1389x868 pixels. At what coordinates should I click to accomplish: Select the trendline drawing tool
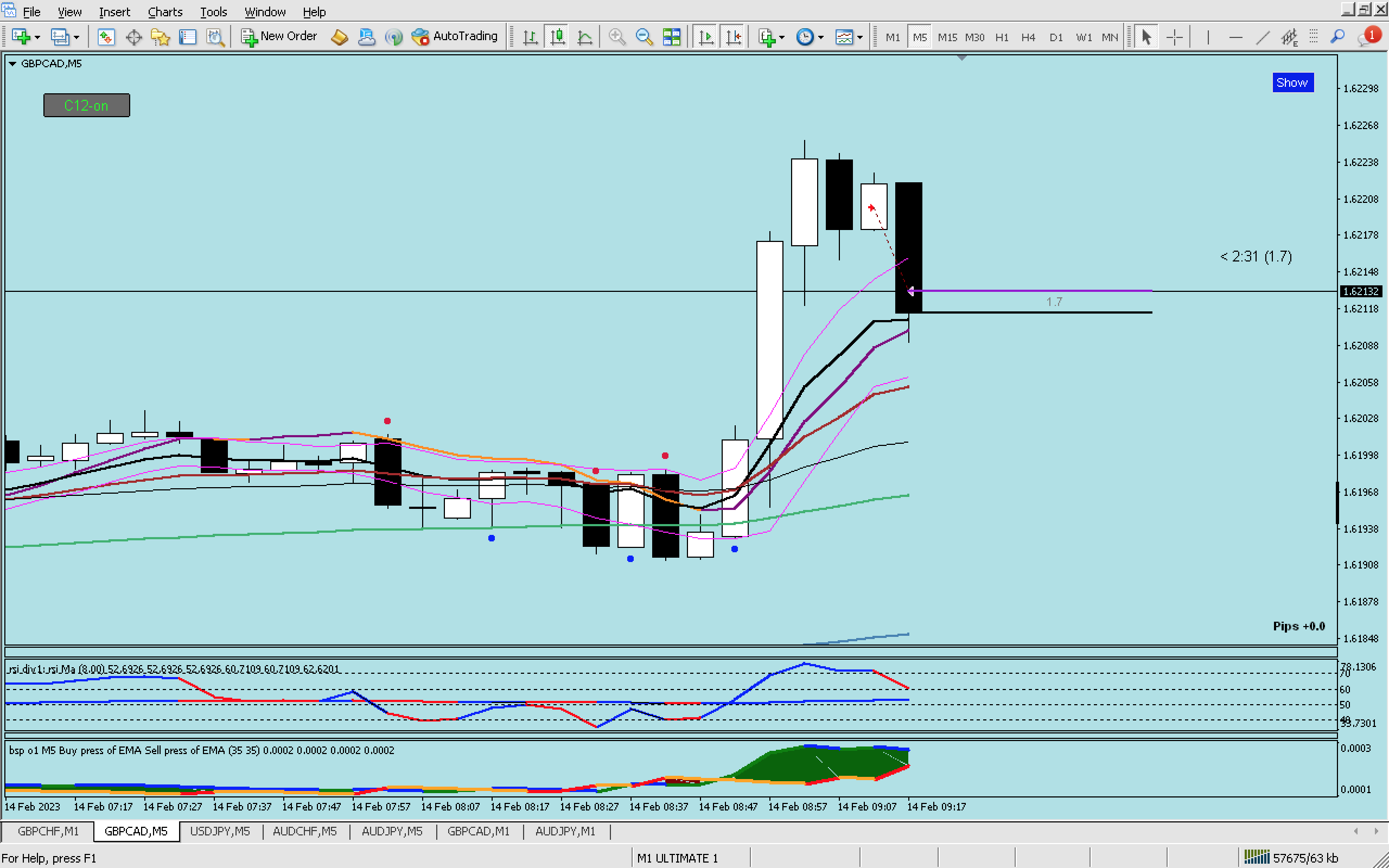(x=1262, y=37)
